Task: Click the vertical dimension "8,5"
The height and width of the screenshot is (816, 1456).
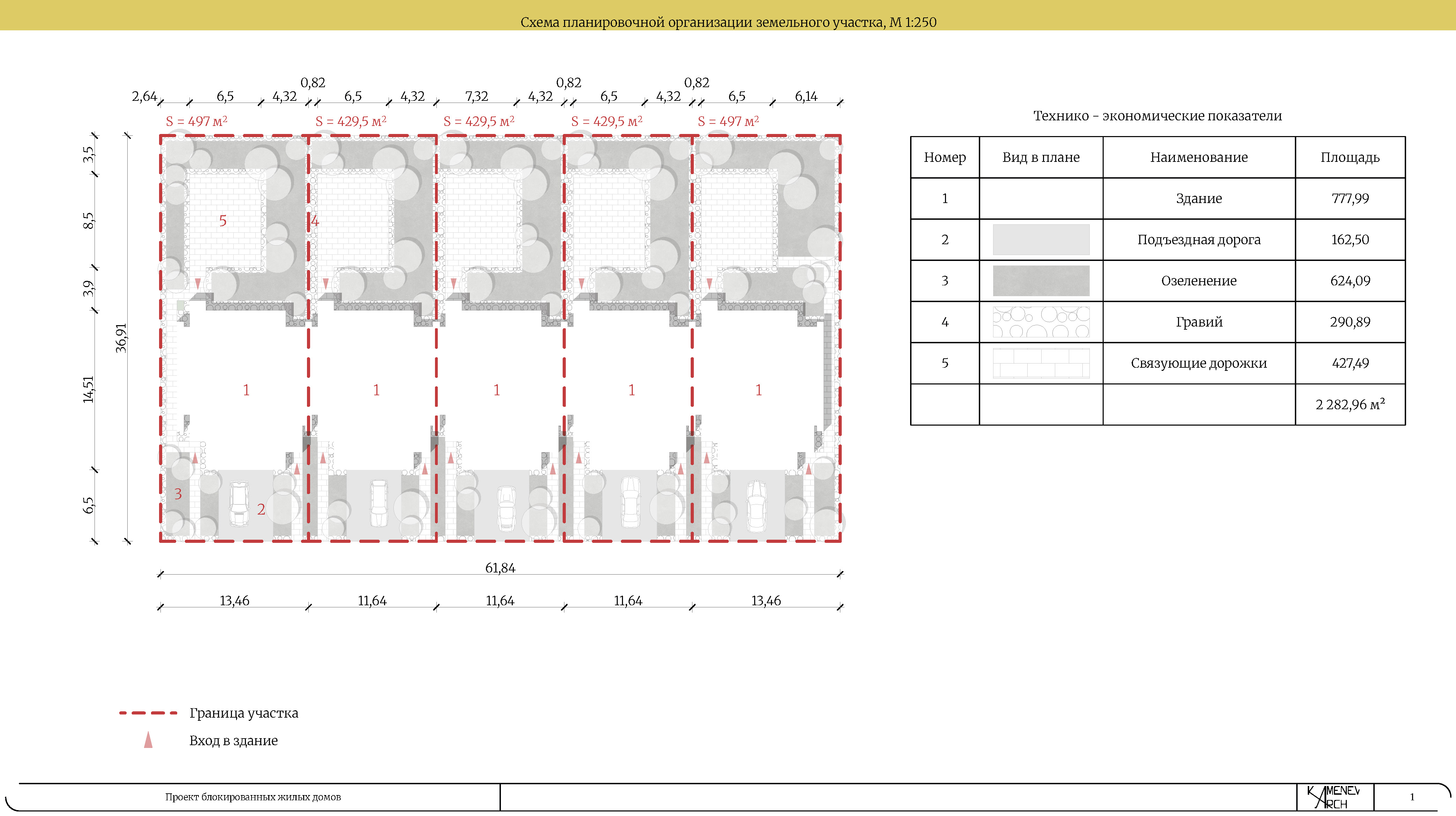Action: click(x=88, y=220)
